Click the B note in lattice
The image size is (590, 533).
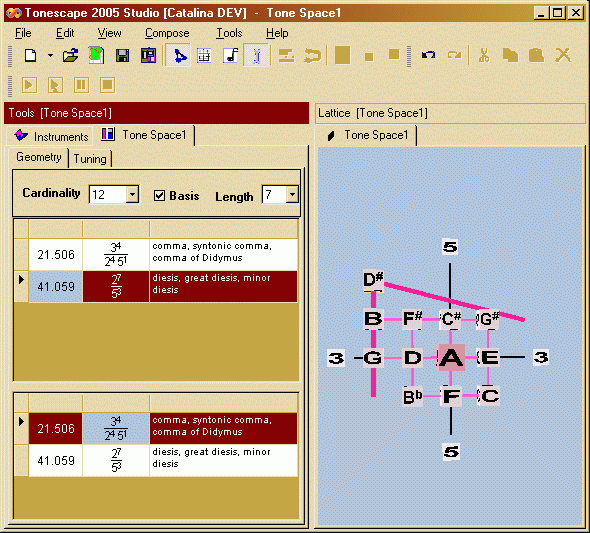373,319
